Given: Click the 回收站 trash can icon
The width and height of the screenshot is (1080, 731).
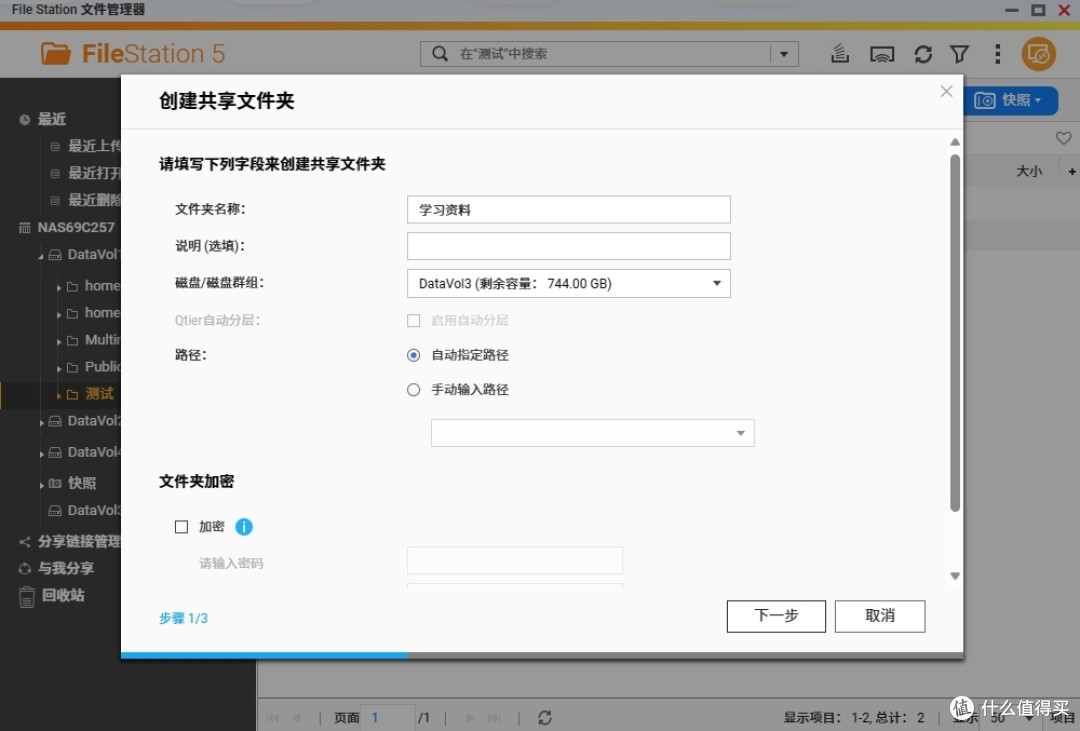Looking at the screenshot, I should (26, 597).
